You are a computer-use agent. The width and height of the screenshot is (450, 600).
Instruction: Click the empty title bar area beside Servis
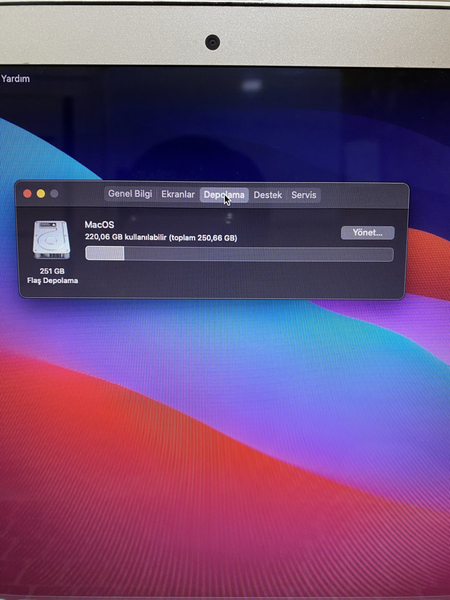click(362, 196)
